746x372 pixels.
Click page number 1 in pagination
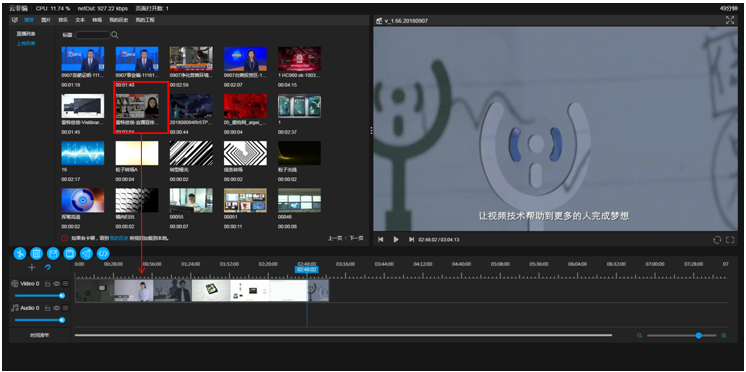point(346,238)
